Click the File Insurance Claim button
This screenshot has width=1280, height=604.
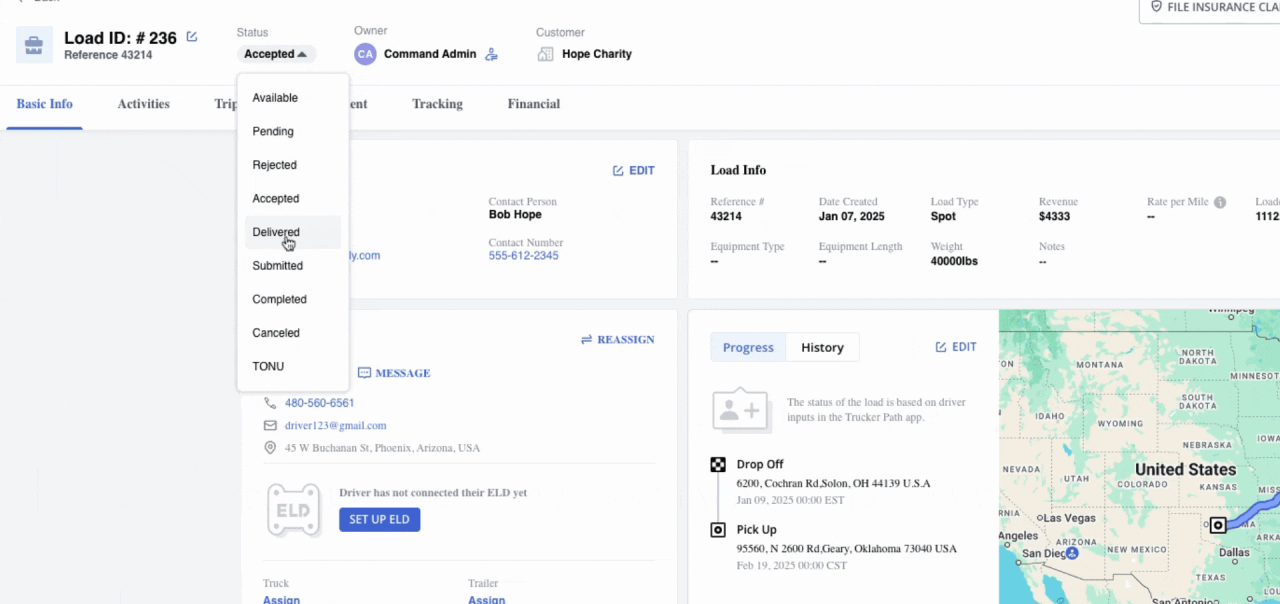pos(1214,8)
